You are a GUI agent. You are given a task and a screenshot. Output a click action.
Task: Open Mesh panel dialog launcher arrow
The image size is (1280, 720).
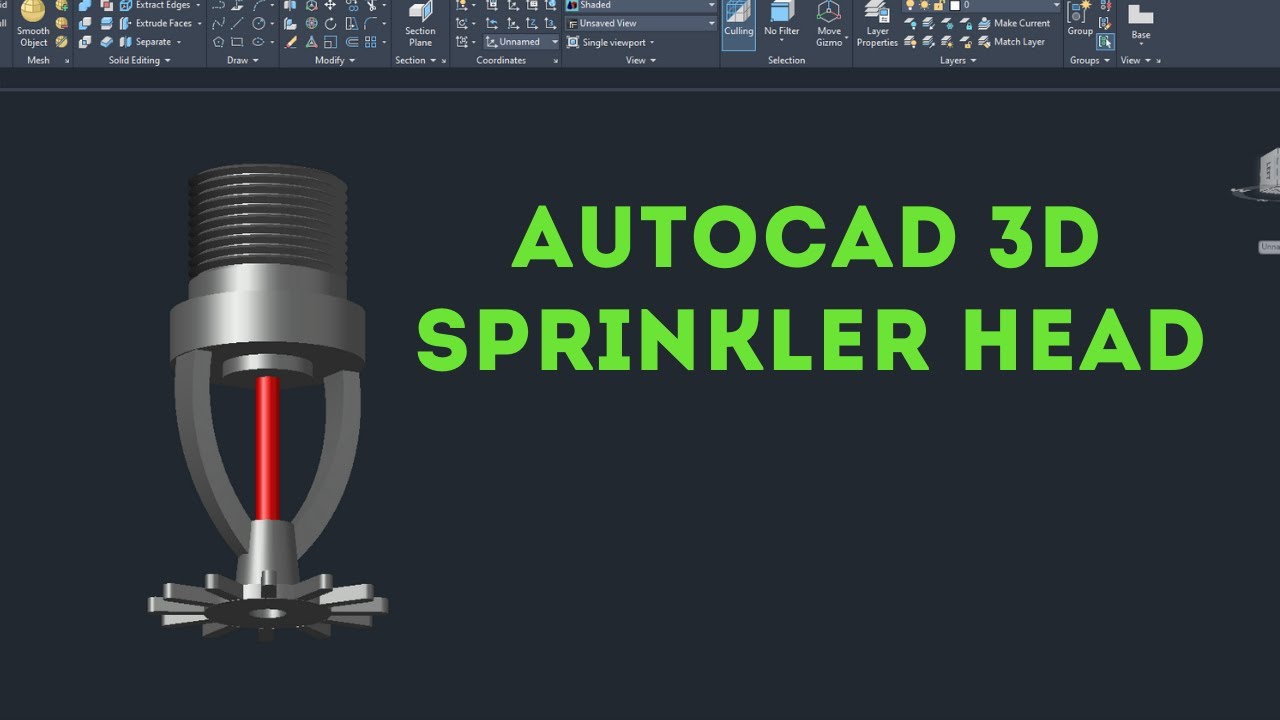[68, 61]
